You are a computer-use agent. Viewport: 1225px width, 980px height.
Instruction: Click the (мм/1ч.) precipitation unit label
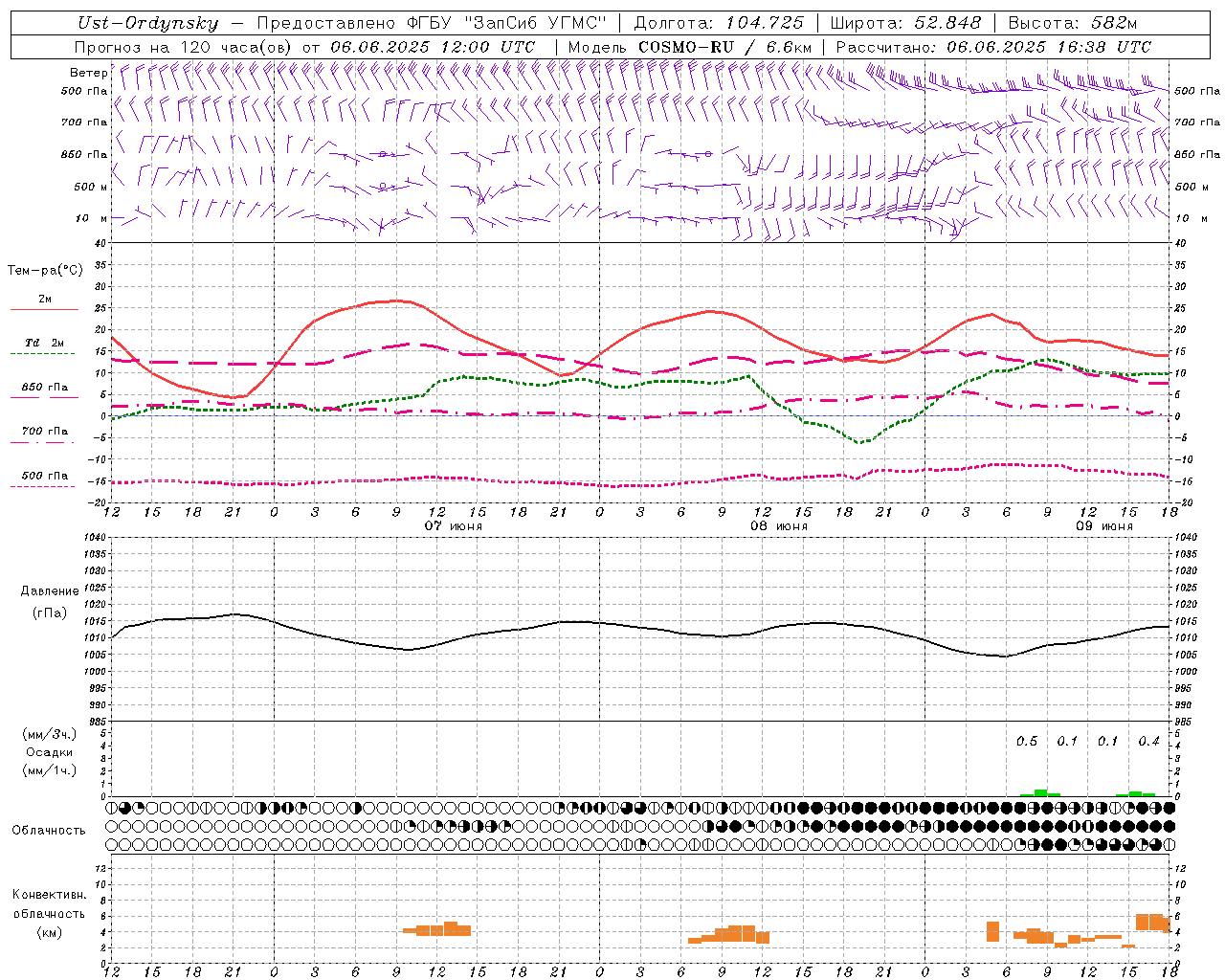[x=49, y=770]
